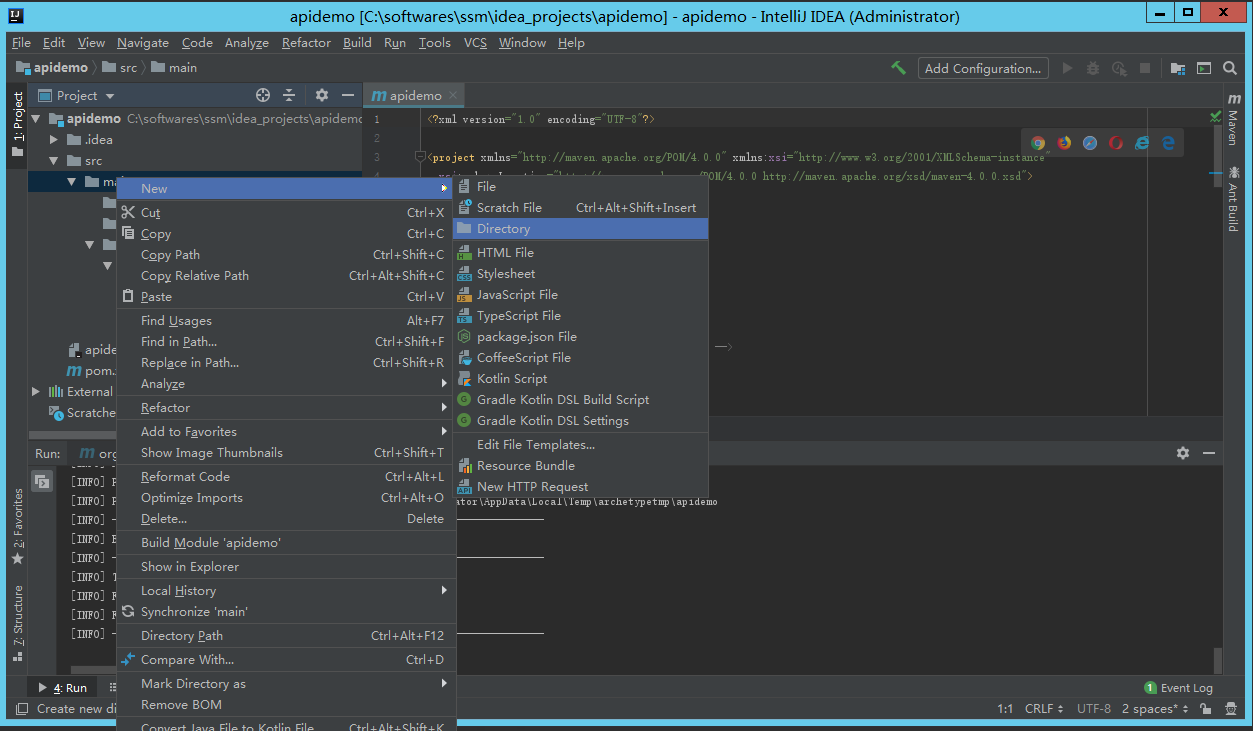The height and width of the screenshot is (731, 1253).
Task: Toggle the 4: Run tool window button
Action: click(63, 688)
